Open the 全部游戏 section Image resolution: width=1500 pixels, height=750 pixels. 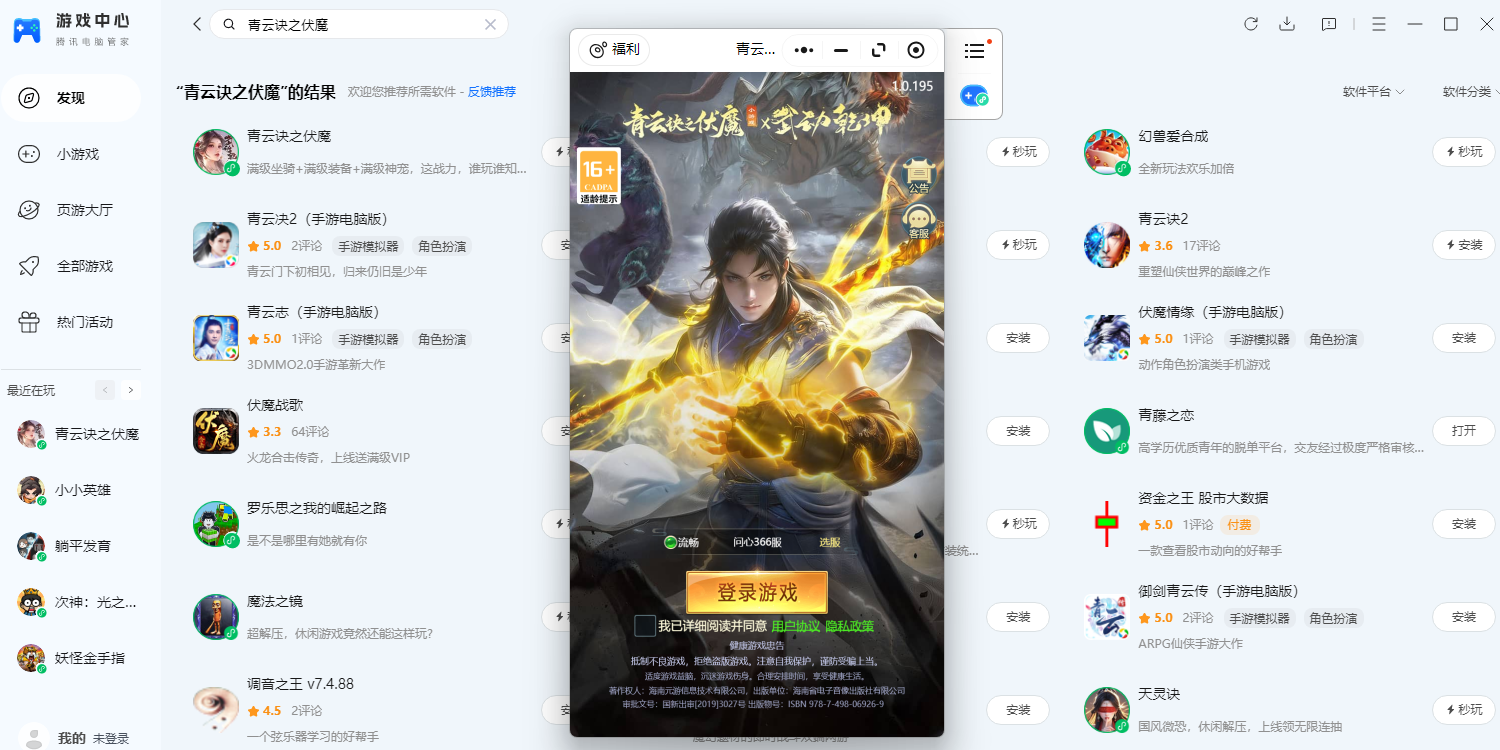tap(70, 266)
